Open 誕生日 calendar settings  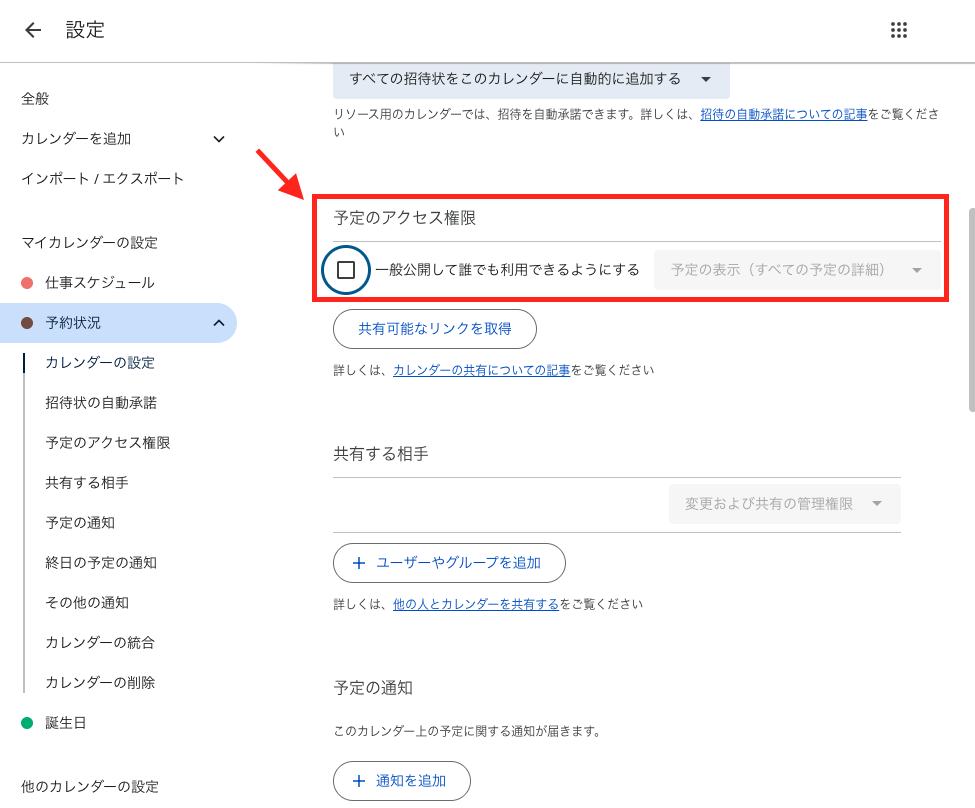pos(65,723)
